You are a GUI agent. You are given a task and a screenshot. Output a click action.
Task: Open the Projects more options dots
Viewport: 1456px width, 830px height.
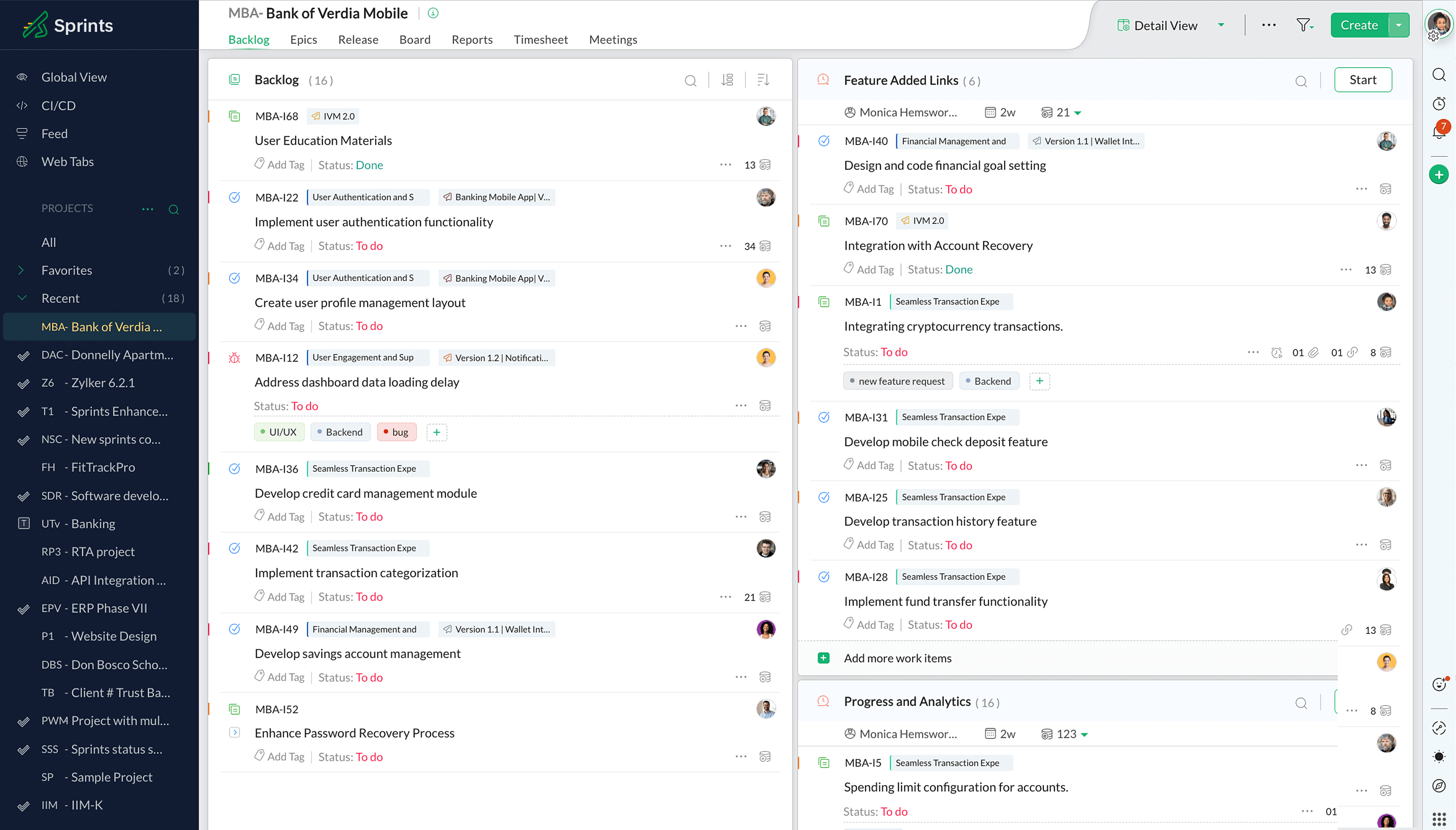coord(148,209)
